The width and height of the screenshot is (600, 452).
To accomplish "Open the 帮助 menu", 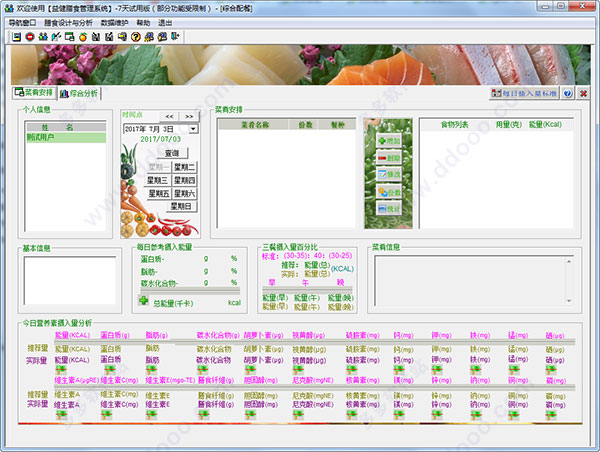I will [x=143, y=23].
